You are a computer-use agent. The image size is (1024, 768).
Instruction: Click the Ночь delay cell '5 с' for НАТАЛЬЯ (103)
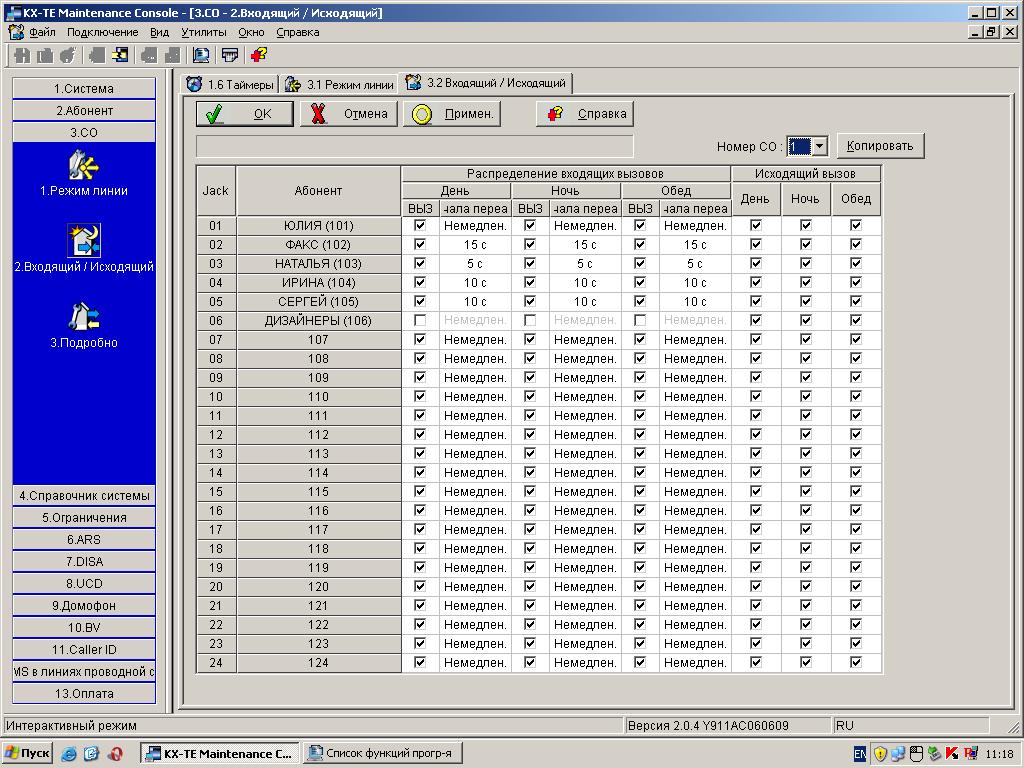tap(585, 264)
